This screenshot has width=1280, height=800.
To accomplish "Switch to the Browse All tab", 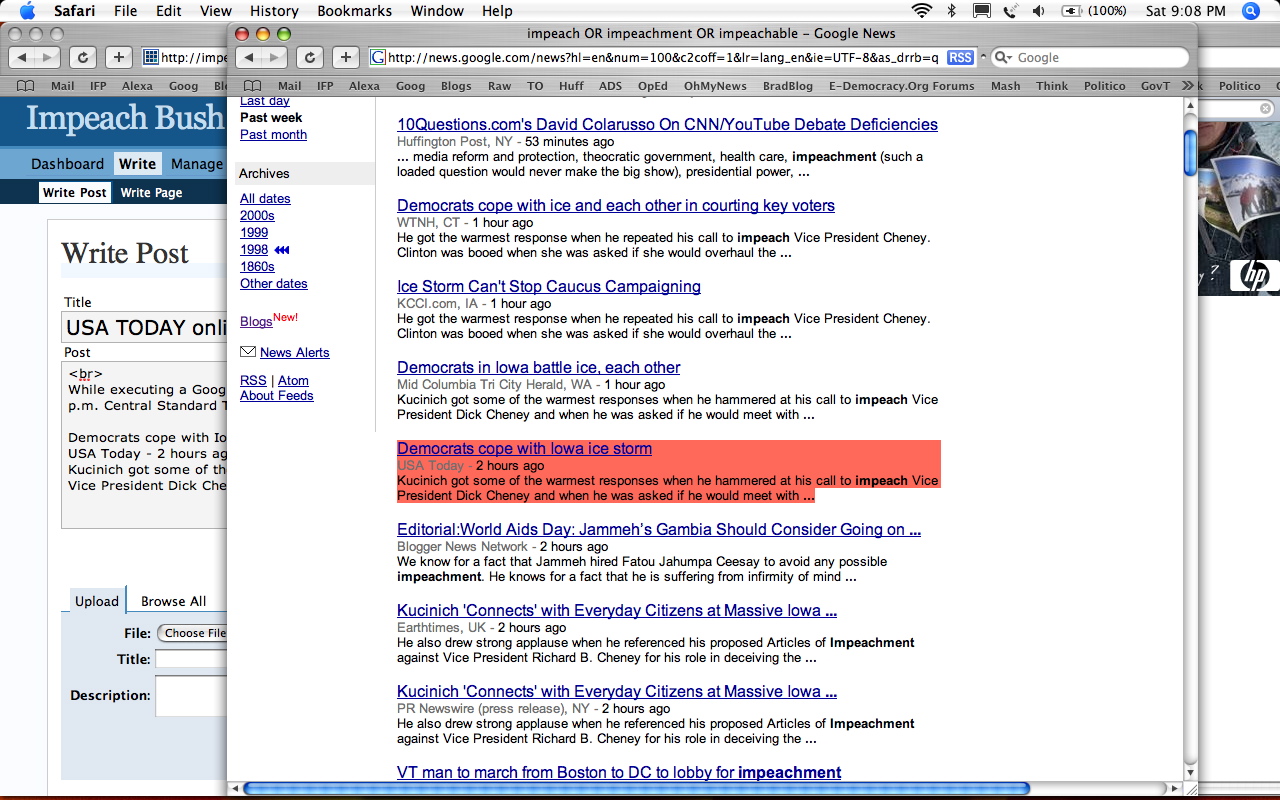I will (x=174, y=601).
